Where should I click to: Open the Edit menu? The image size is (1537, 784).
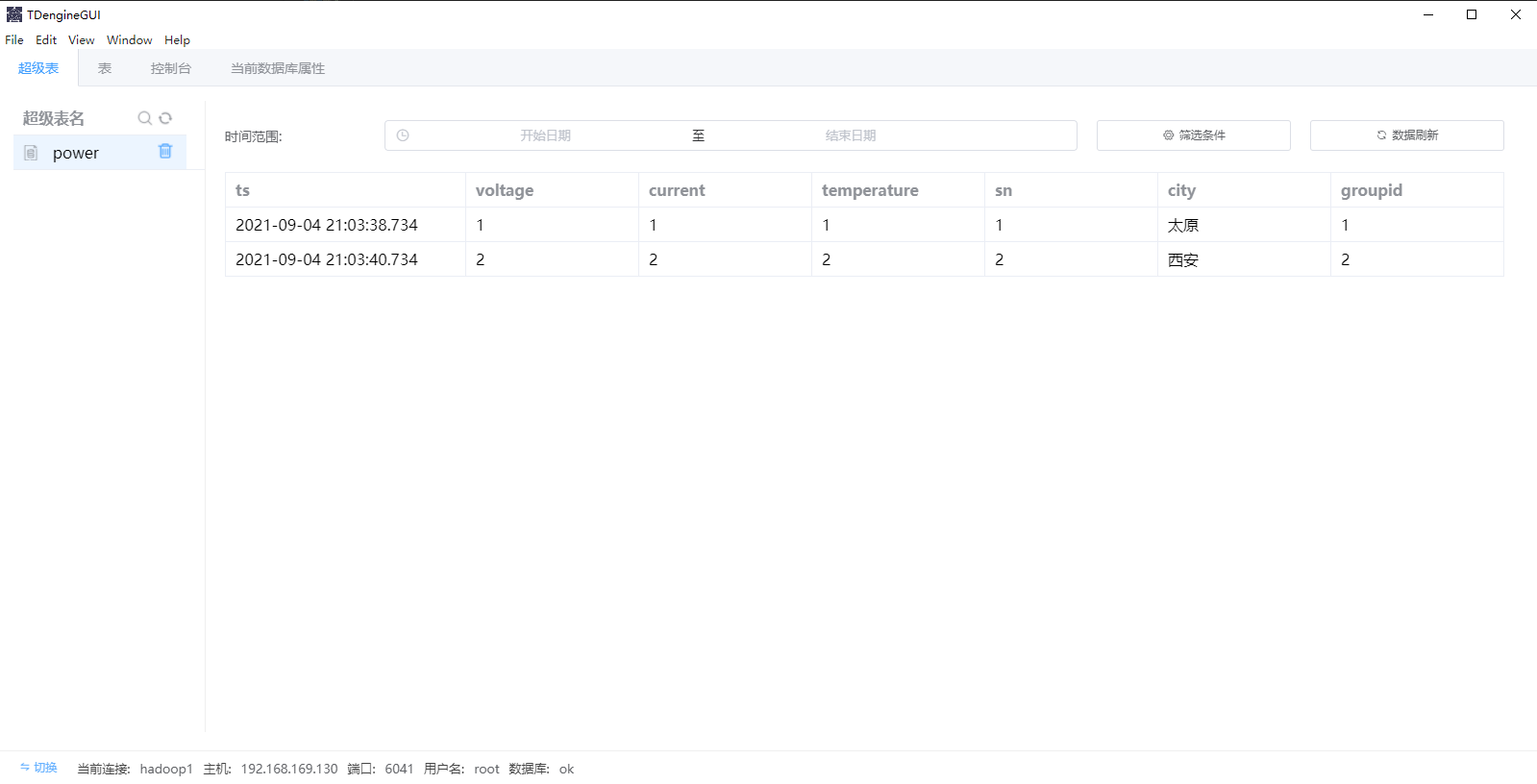(x=46, y=39)
